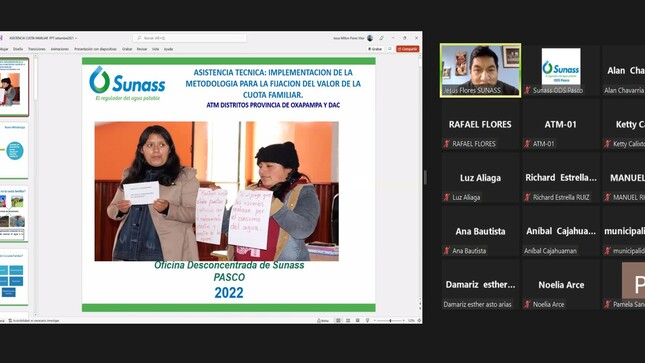The width and height of the screenshot is (645, 363).
Task: Click the red Compartir share button
Action: click(x=408, y=49)
